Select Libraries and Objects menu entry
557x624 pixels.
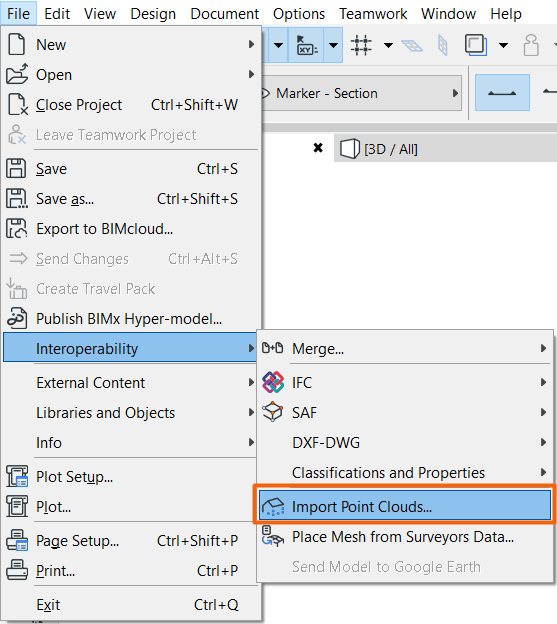tap(130, 412)
